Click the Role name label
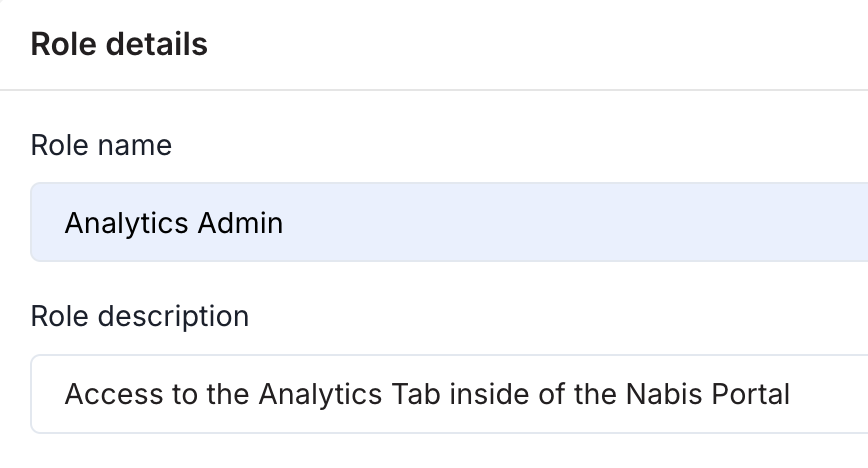Viewport: 868px width, 468px height. coord(101,145)
